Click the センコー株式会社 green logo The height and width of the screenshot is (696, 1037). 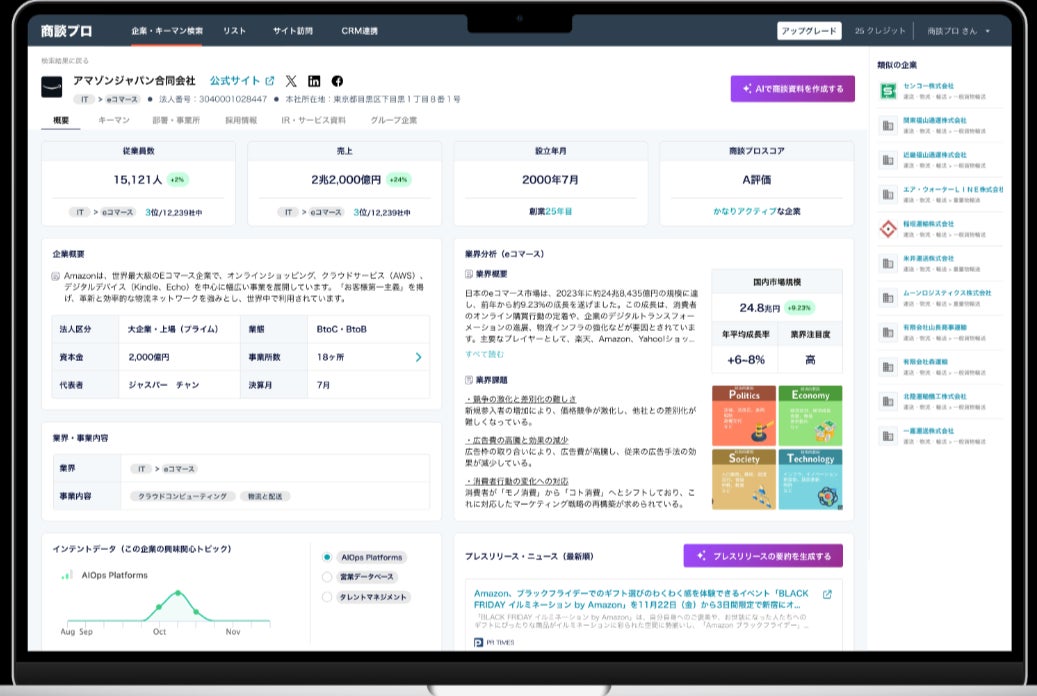pyautogui.click(x=888, y=91)
